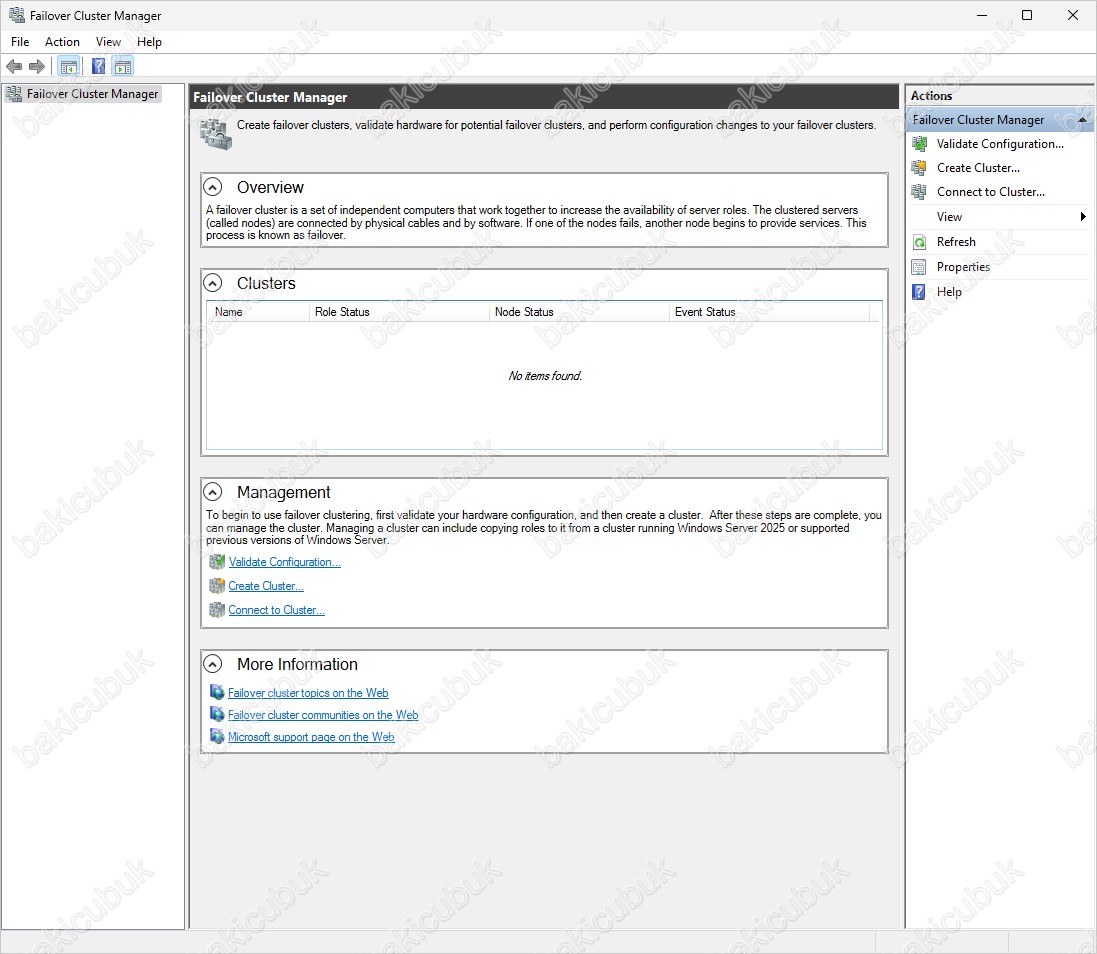The width and height of the screenshot is (1097, 954).
Task: Sort clusters by Event Status column header
Action: 769,312
